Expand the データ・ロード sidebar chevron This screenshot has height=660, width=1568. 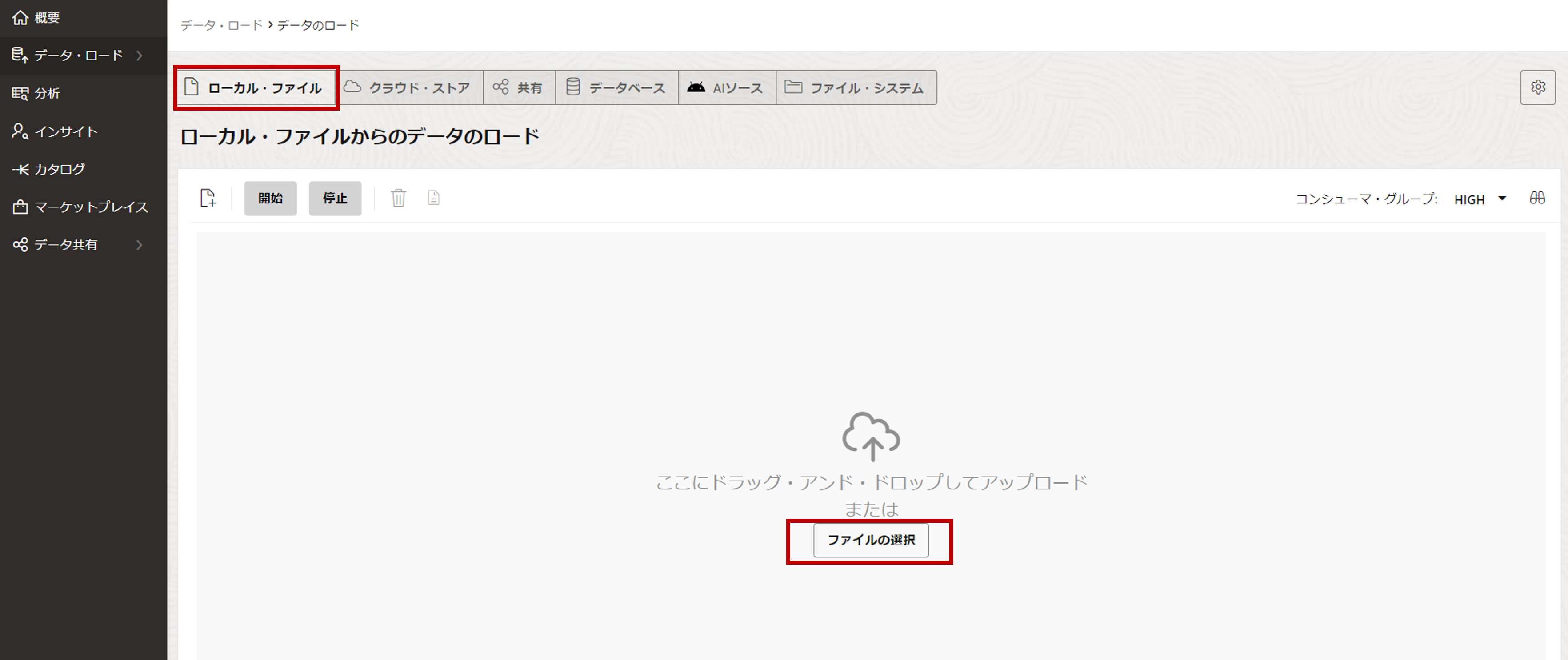pyautogui.click(x=140, y=56)
